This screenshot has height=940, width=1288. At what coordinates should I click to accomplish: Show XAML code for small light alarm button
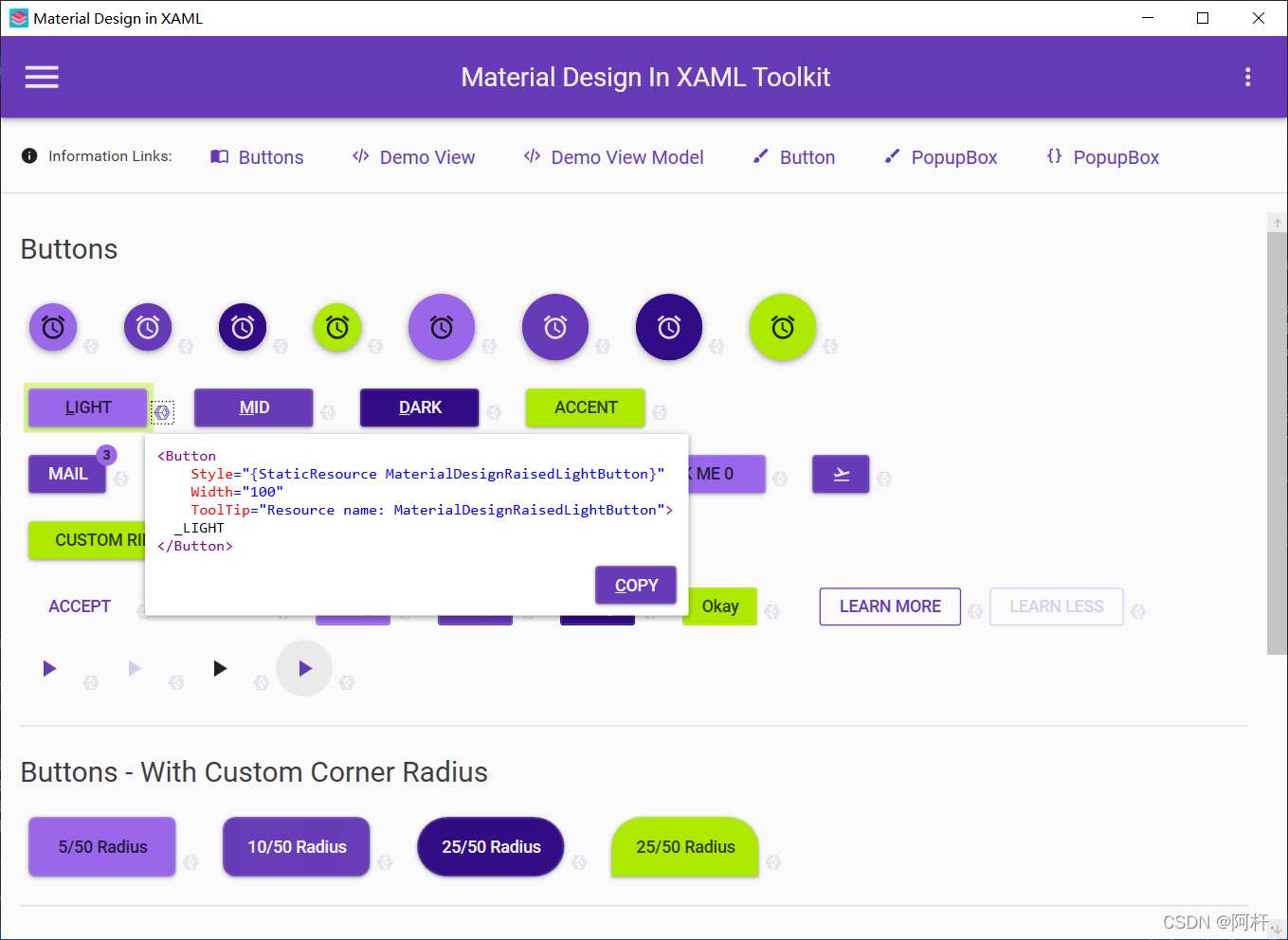[91, 346]
